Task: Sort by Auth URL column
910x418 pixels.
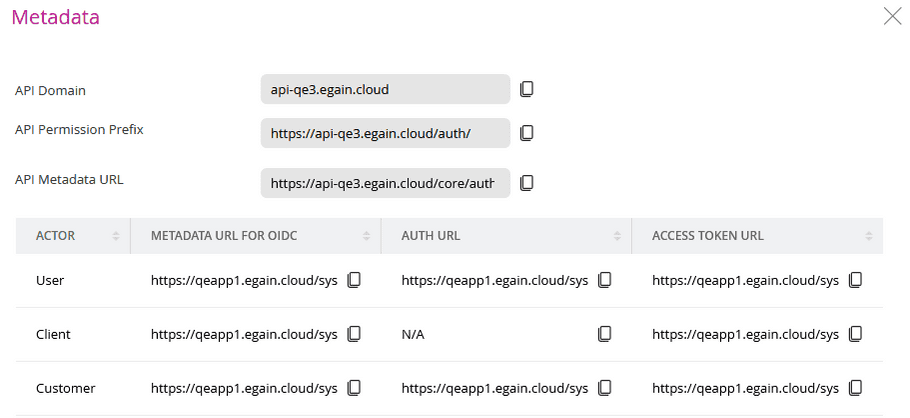Action: [x=617, y=236]
